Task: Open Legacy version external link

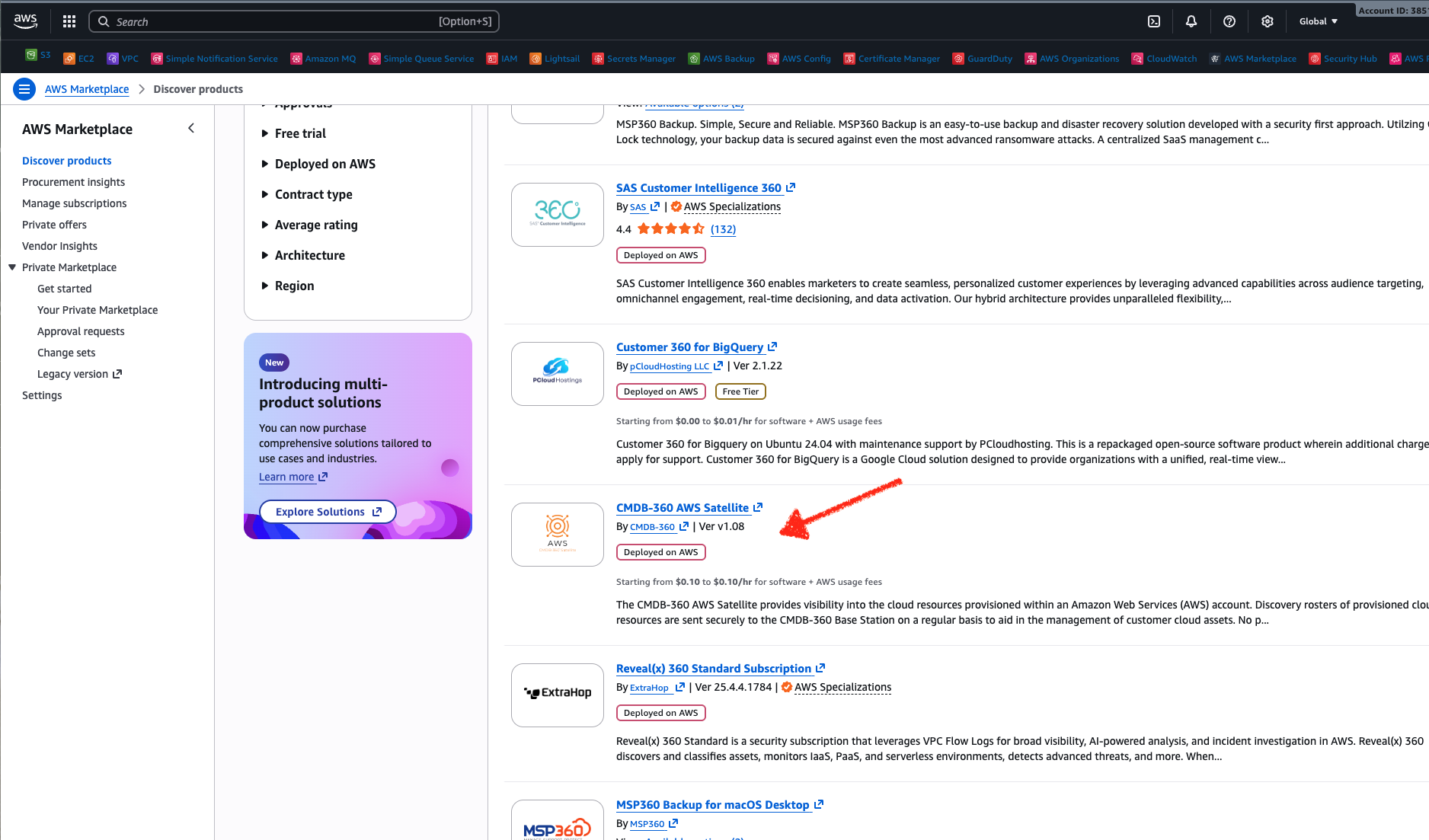Action: pos(79,374)
